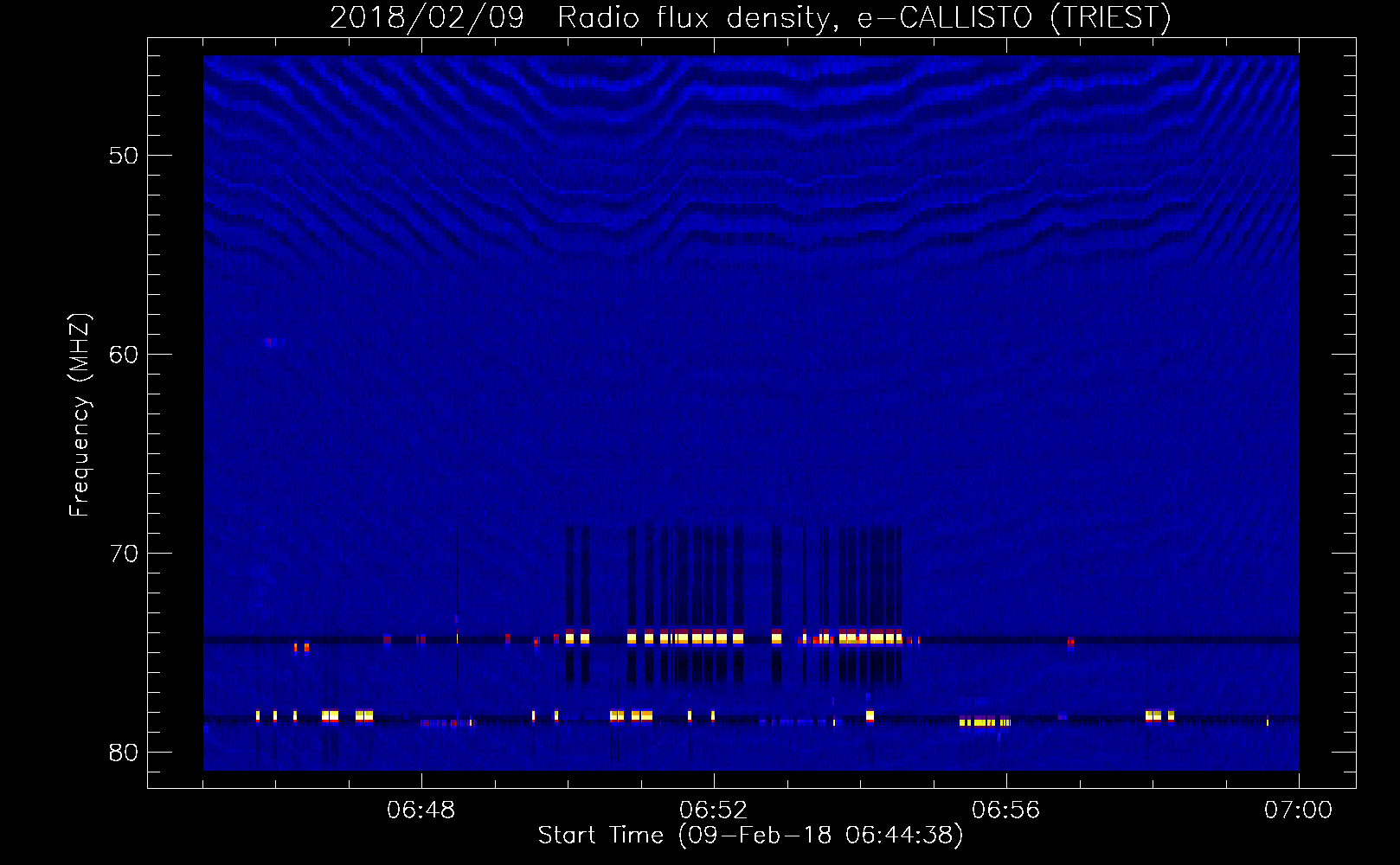Click the plot title "2018/02/09 Radio flux density, e-CALLISTO (TRIEST)"

(750, 17)
